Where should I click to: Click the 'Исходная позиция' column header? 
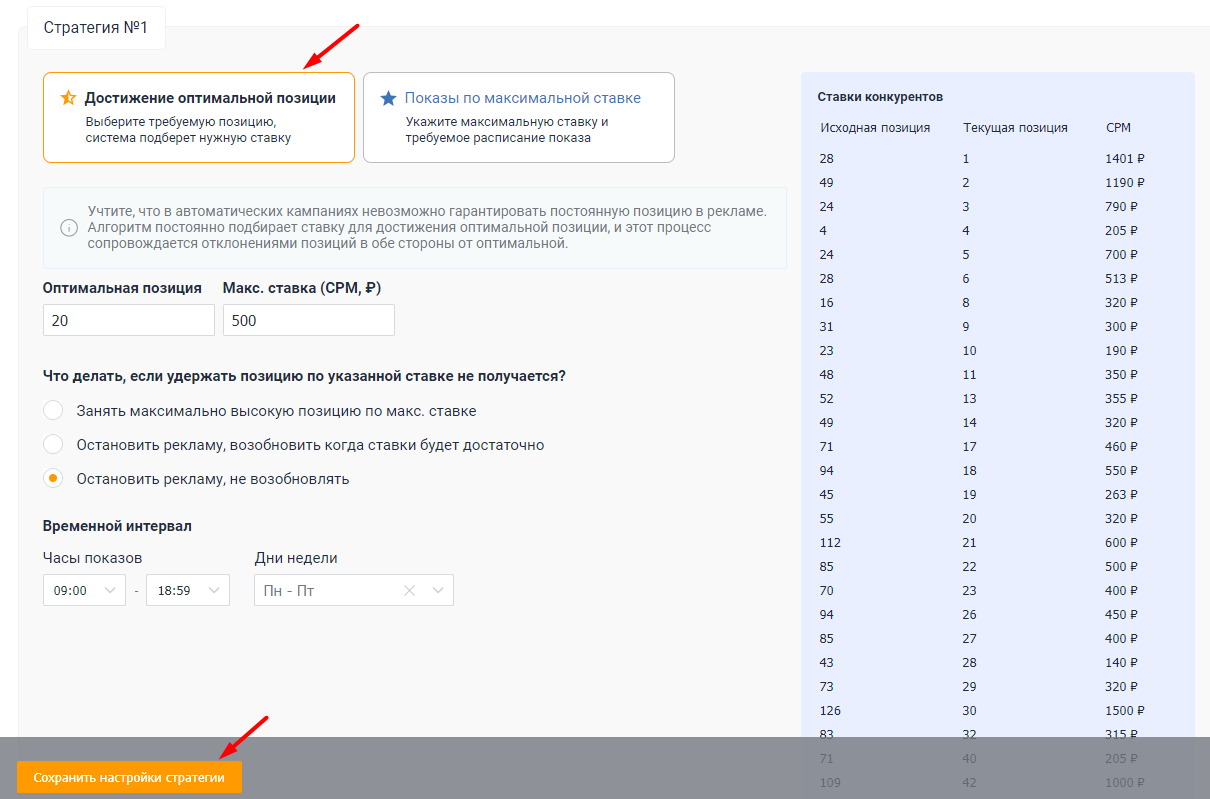coord(875,128)
